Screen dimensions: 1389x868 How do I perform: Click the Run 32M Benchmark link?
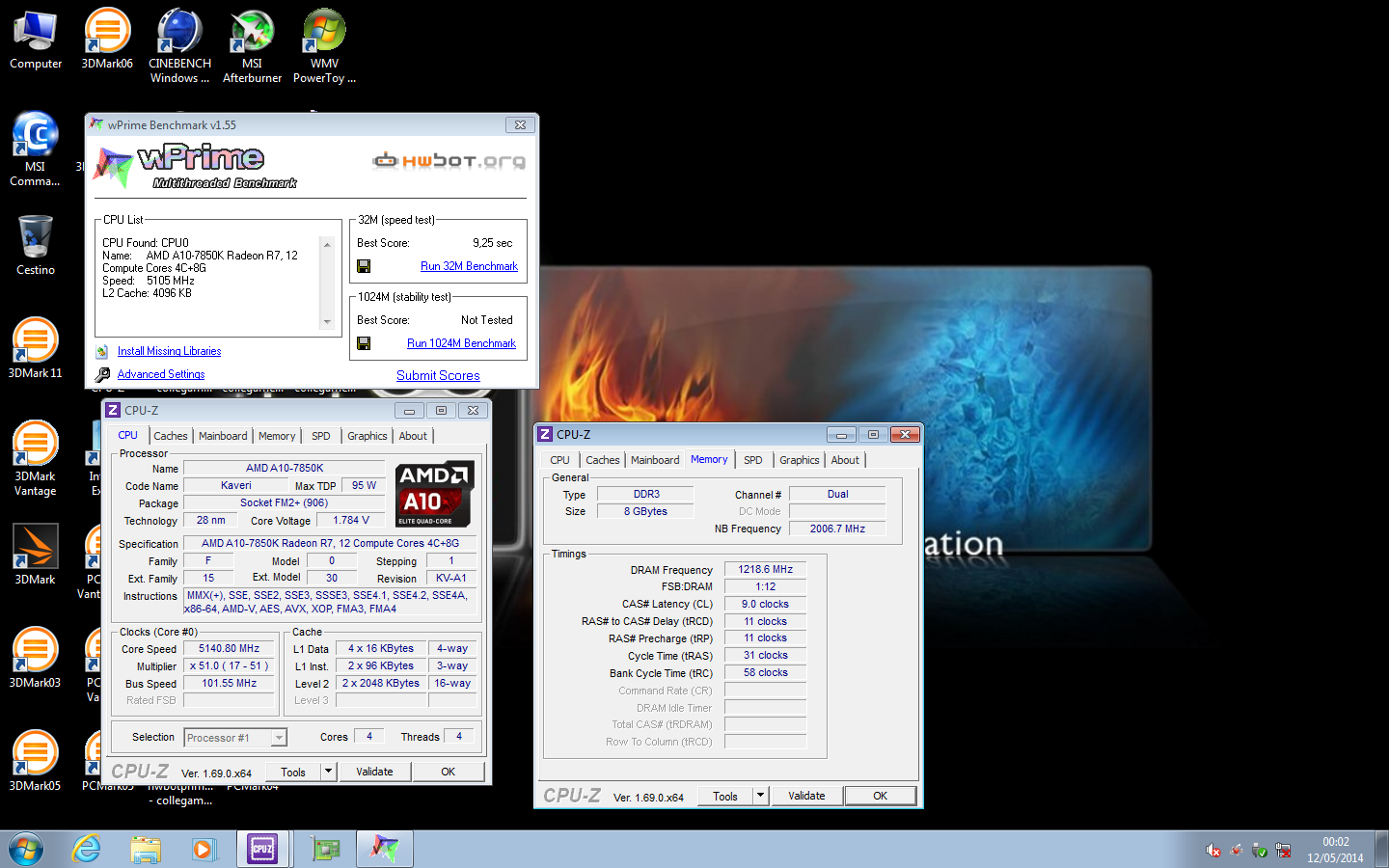pyautogui.click(x=469, y=266)
